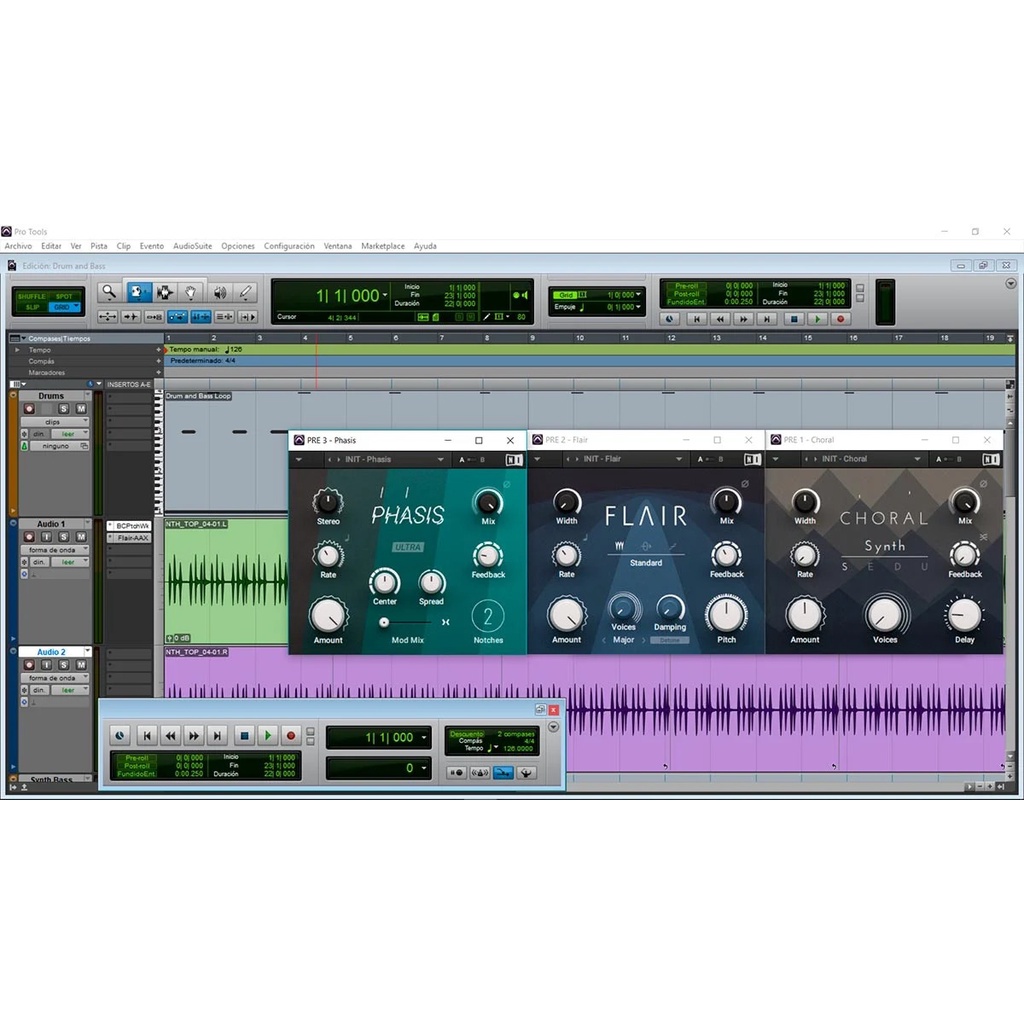
Task: Click Go to End in floating Transport
Action: [x=217, y=736]
